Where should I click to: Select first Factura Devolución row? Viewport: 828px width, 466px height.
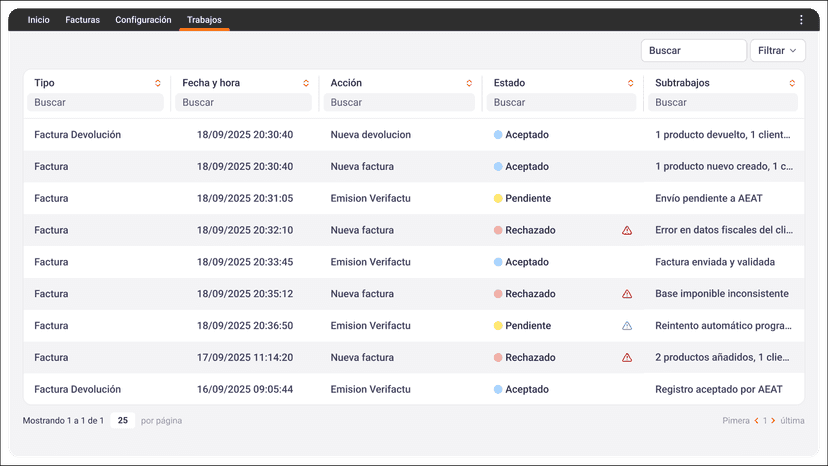413,135
